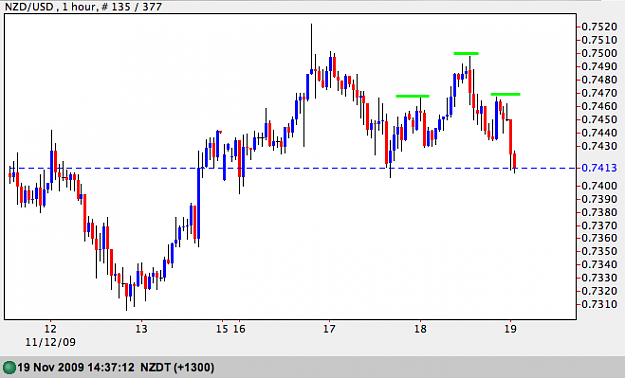Click the 0.7500 price axis label
Image resolution: width=625 pixels, height=378 pixels.
pyautogui.click(x=599, y=53)
